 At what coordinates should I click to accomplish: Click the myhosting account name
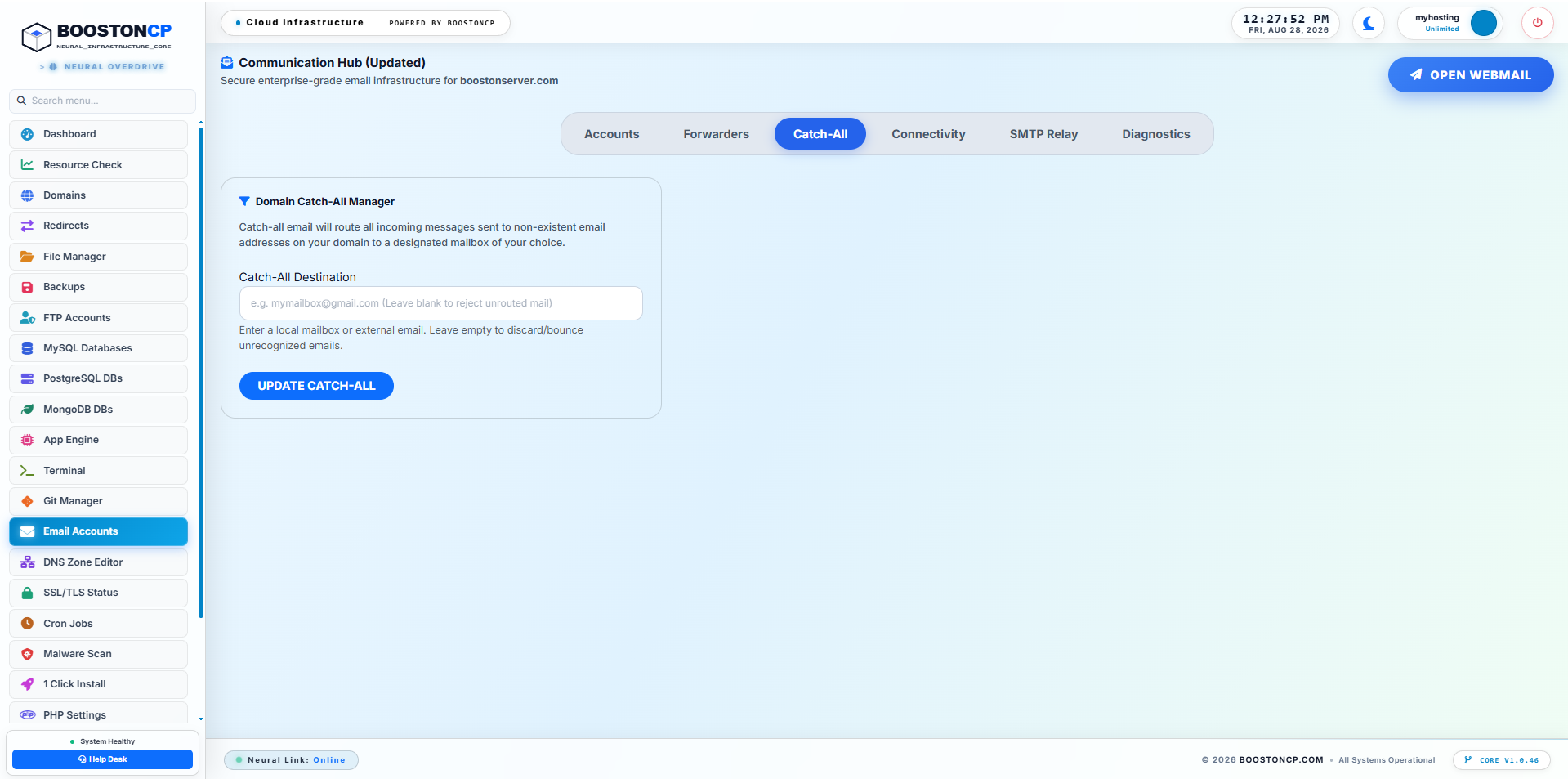click(1436, 18)
